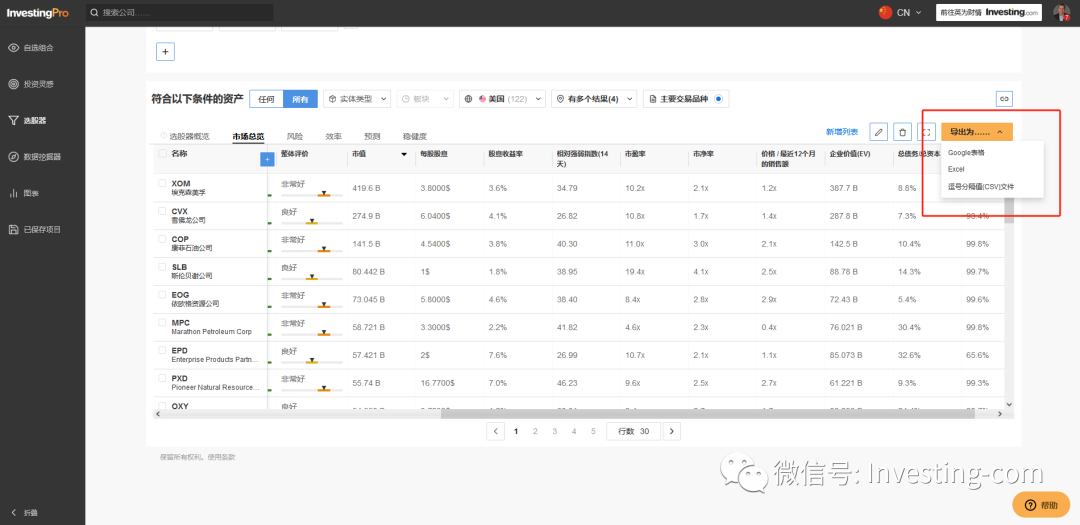Open the 行数 30 rows dropdown

633,431
